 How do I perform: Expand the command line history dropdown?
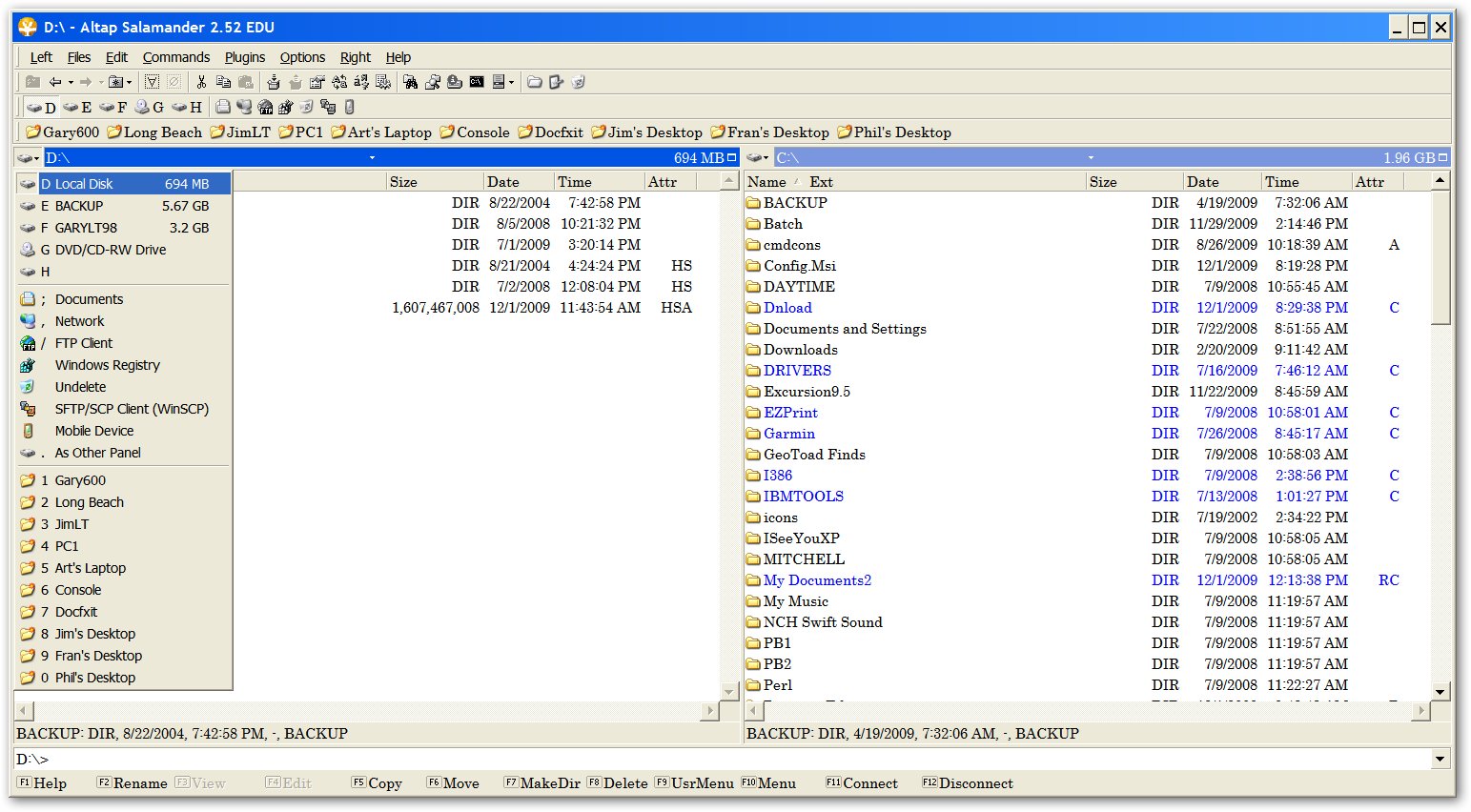point(1440,759)
